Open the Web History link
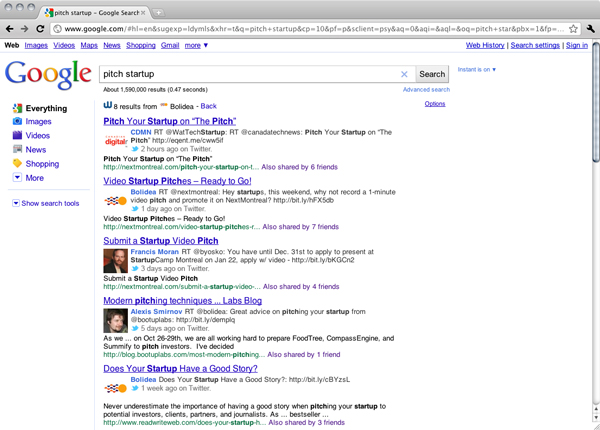The image size is (600, 430). 485,45
